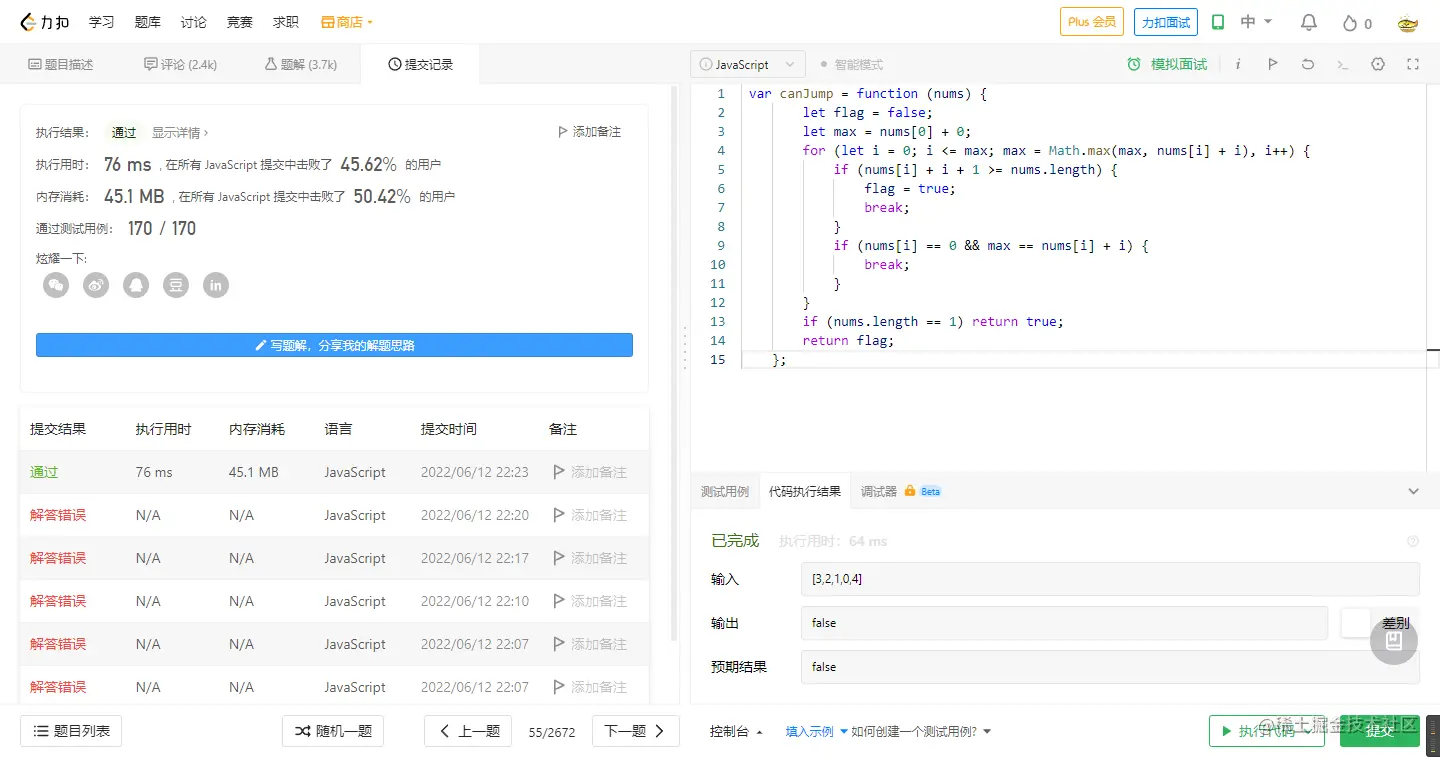The height and width of the screenshot is (757, 1440).
Task: Open the mobile app phone icon
Action: 1218,22
